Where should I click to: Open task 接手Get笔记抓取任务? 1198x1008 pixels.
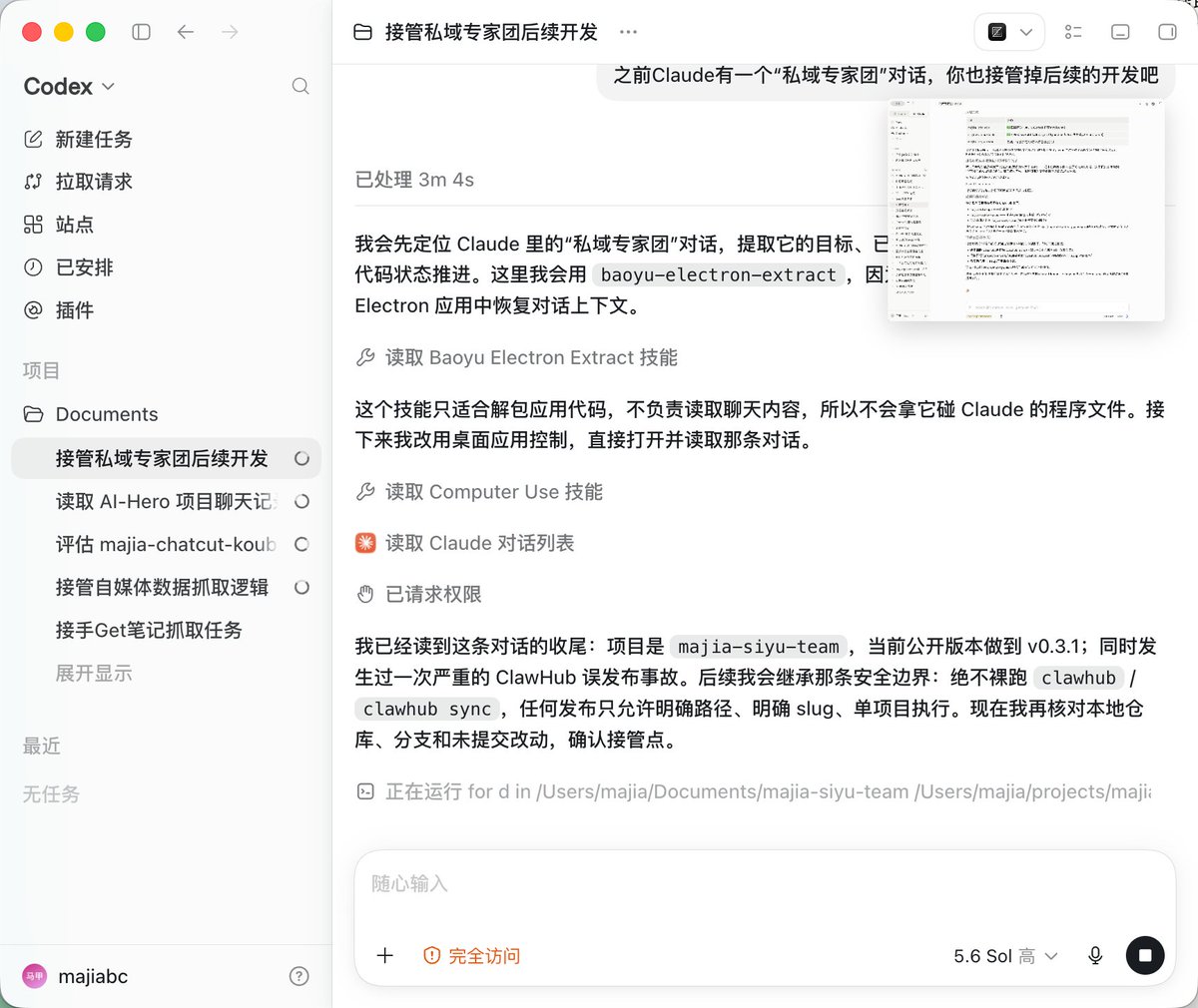(x=166, y=630)
